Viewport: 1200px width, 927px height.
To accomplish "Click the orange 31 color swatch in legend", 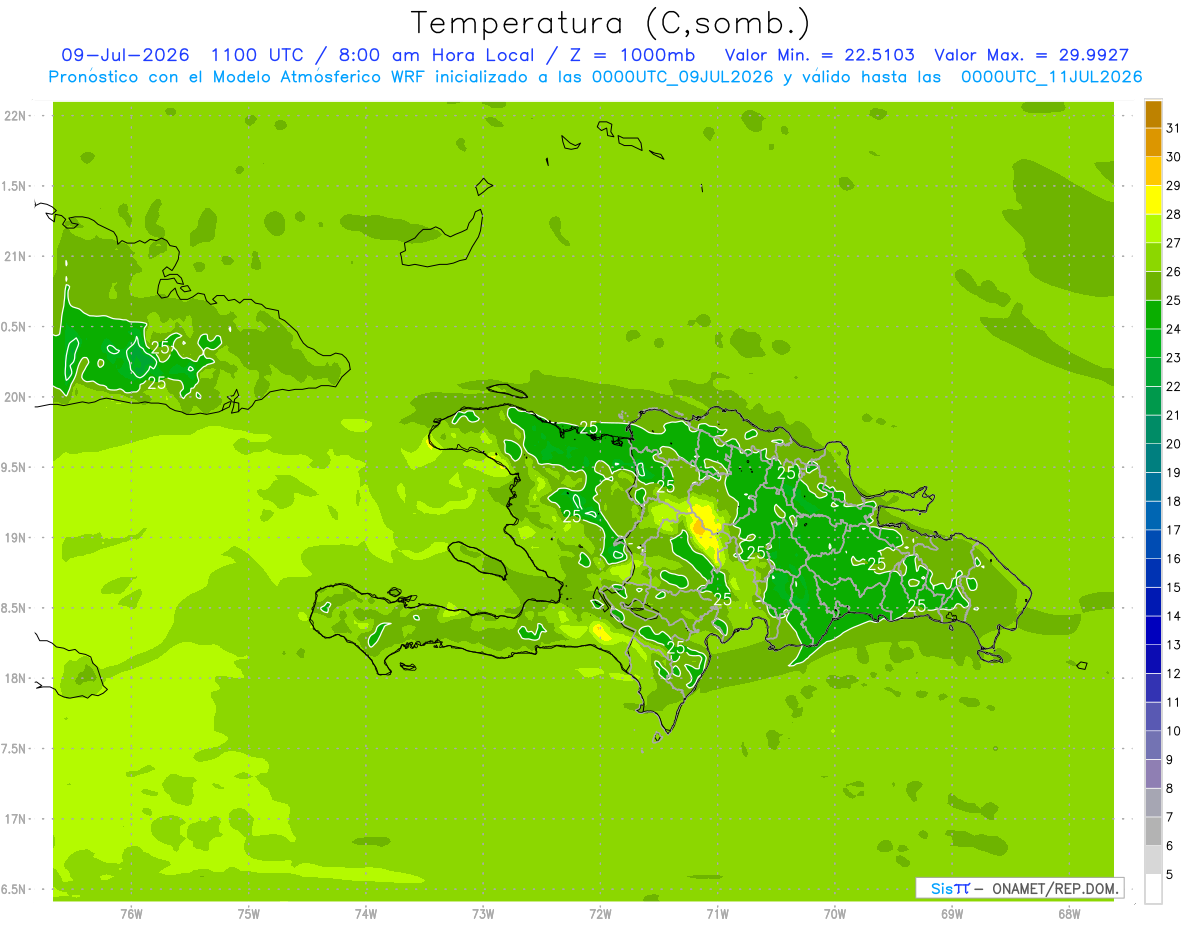I will (x=1153, y=115).
